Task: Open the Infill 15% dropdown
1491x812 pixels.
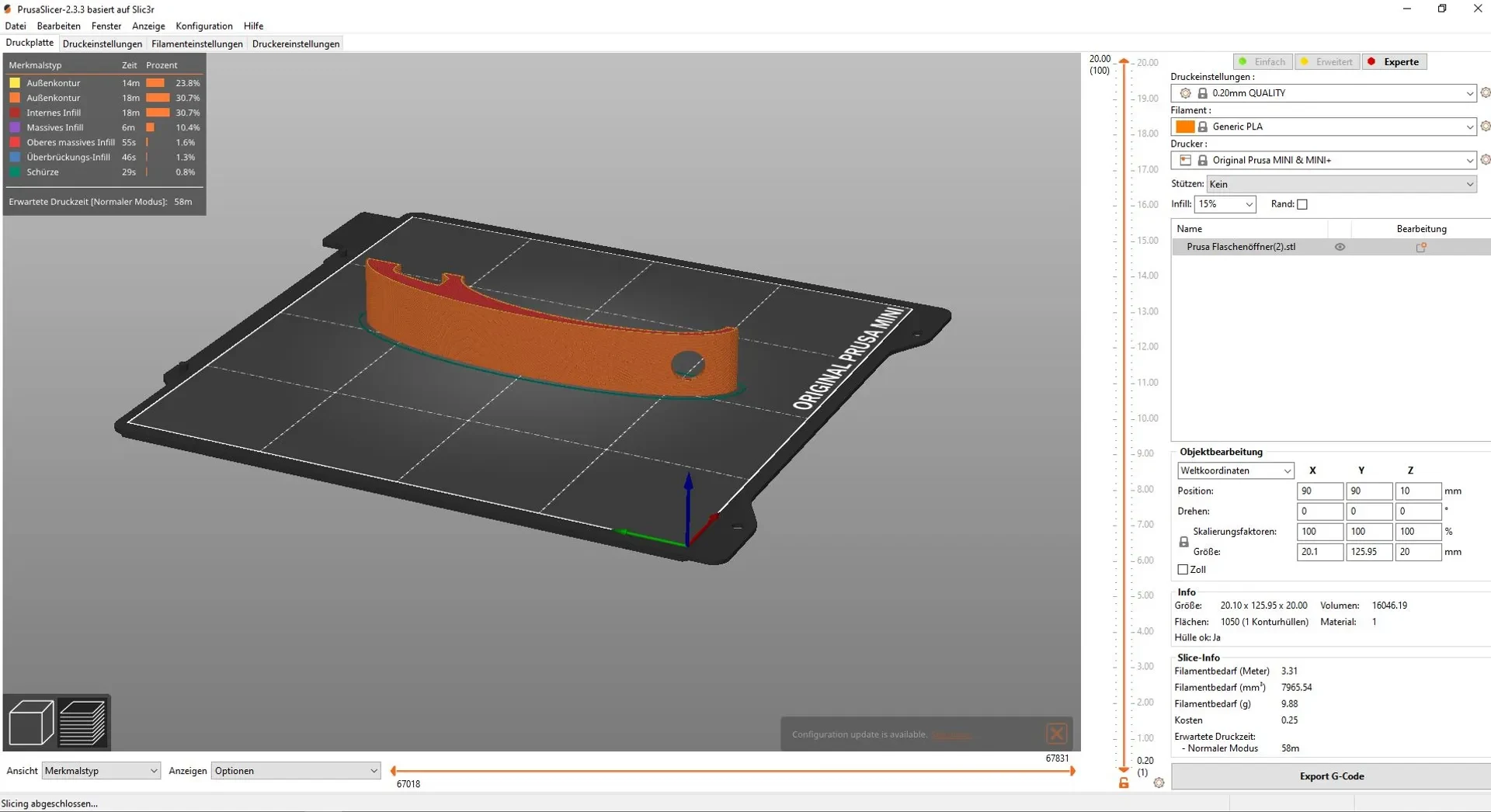Action: coord(1225,204)
